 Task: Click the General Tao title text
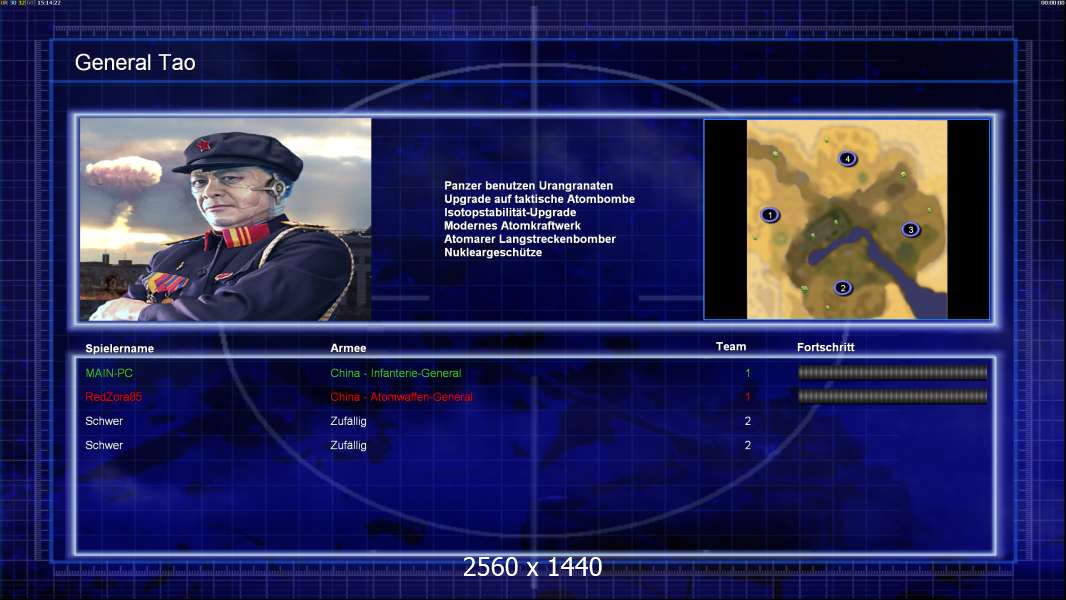(x=135, y=63)
